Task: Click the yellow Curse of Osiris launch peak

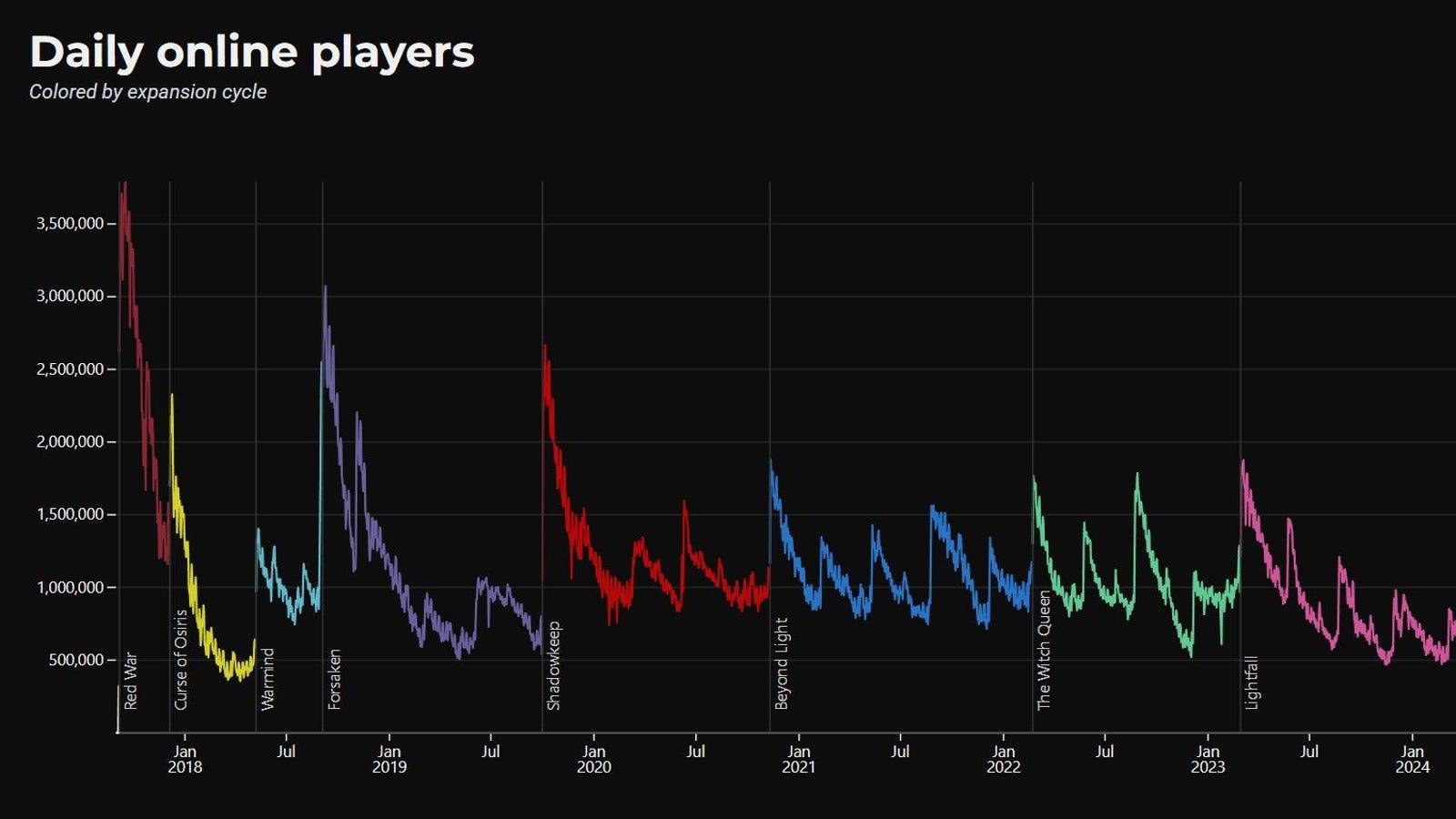Action: click(x=172, y=396)
